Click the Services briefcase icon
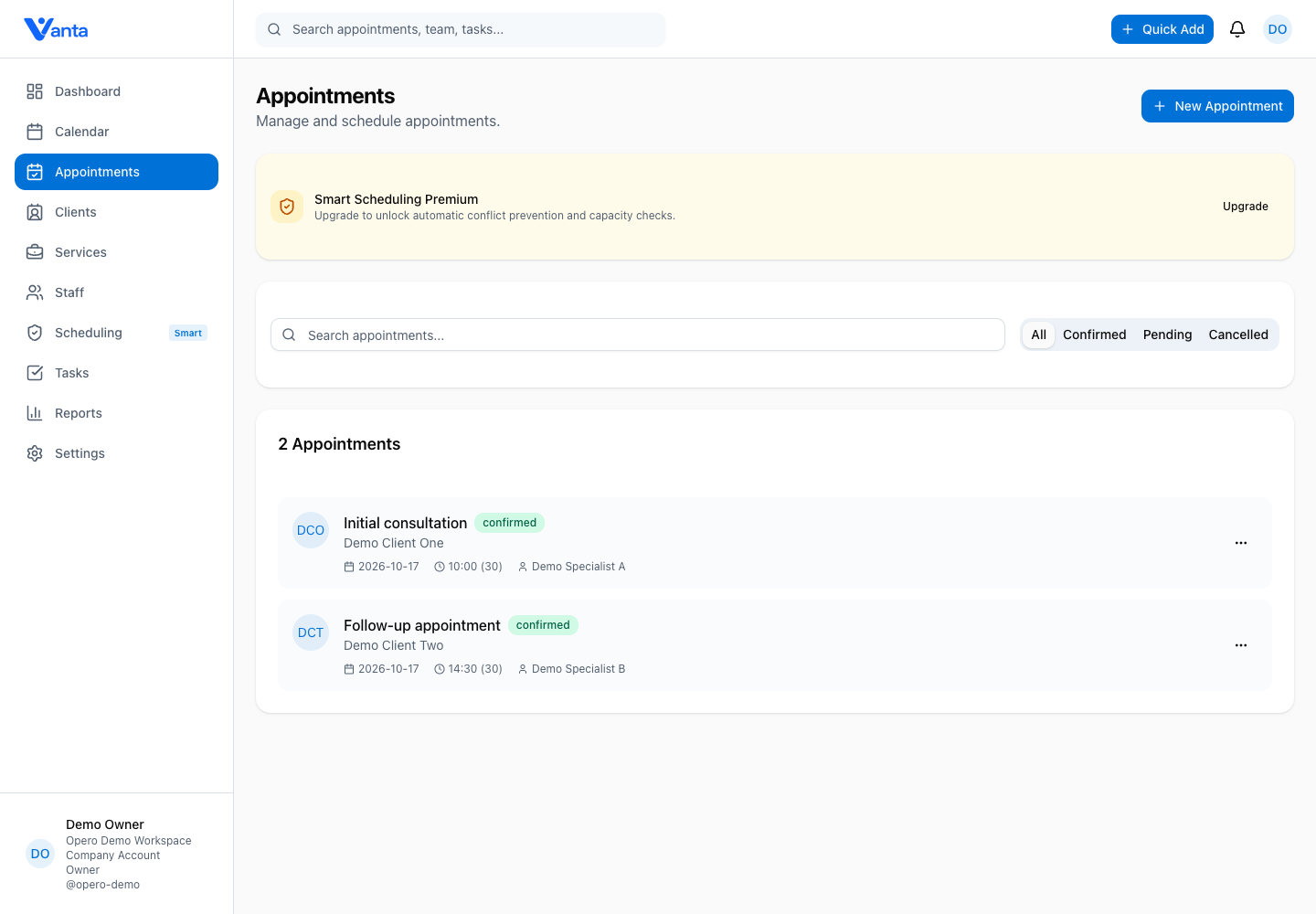 pos(35,252)
